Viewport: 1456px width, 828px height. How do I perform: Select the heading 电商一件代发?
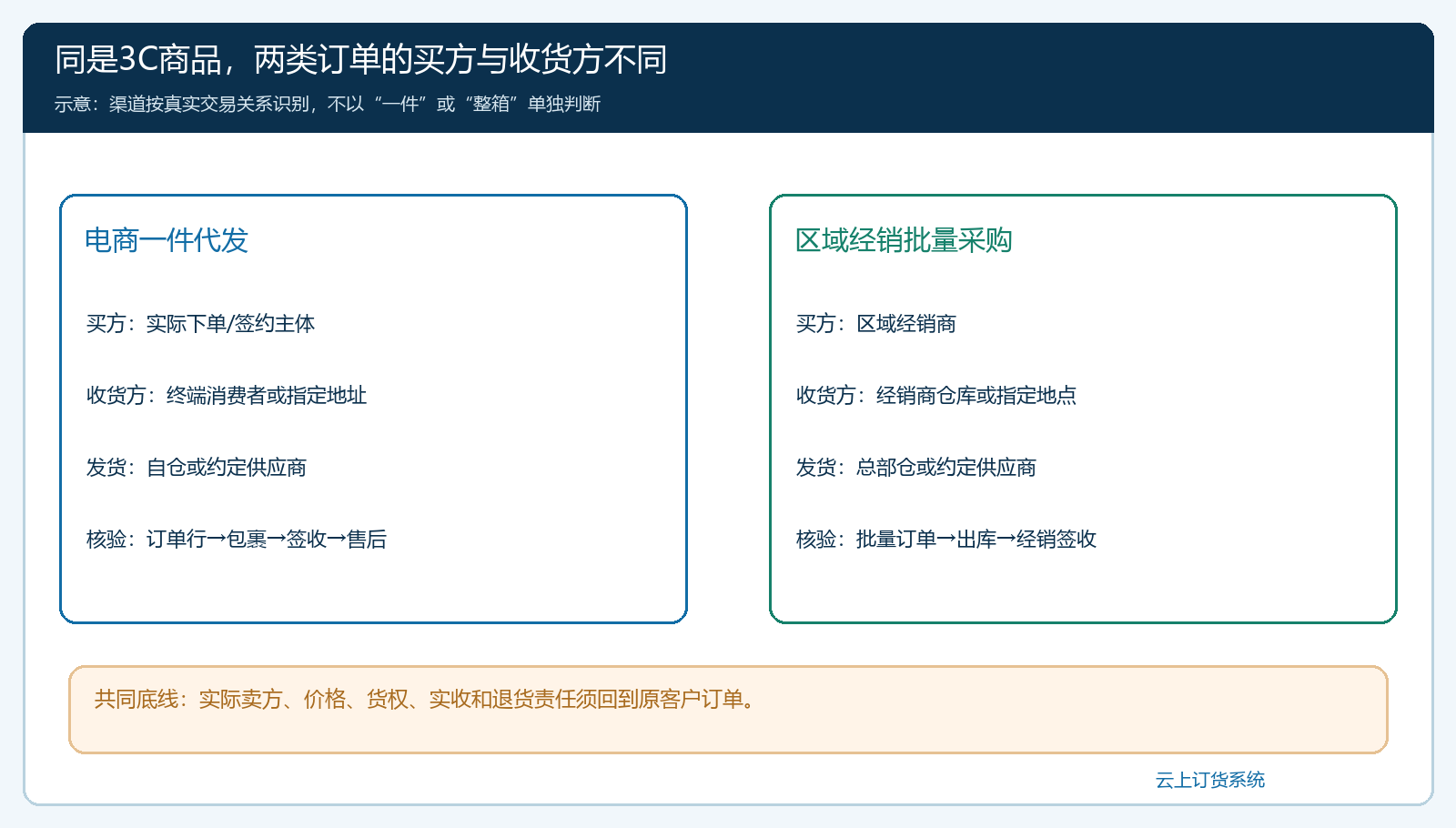click(167, 240)
